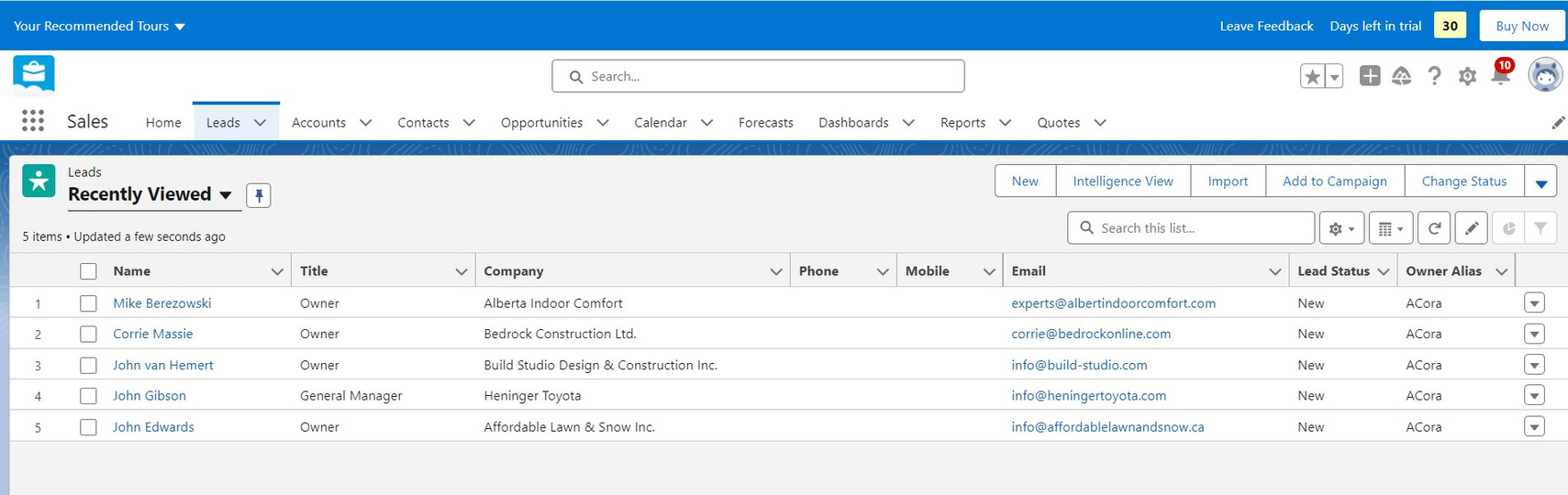
Task: Open the Leads tab dropdown chevron
Action: 260,123
